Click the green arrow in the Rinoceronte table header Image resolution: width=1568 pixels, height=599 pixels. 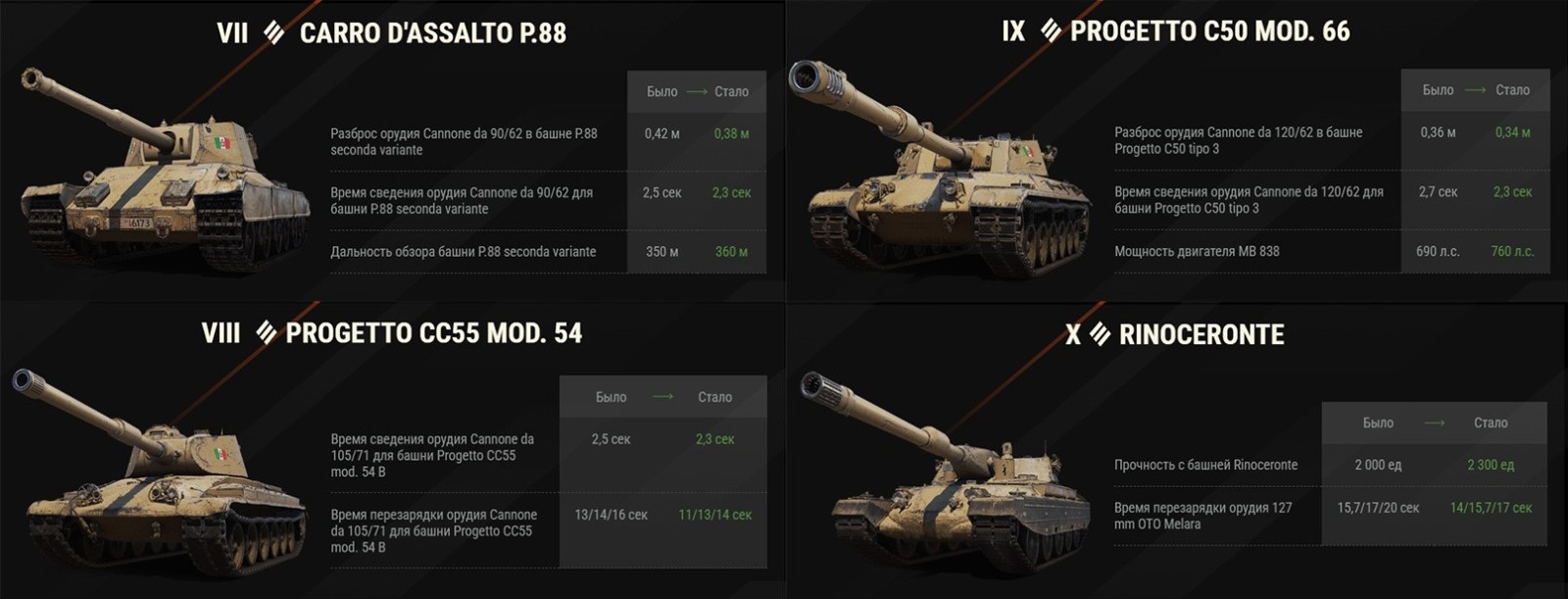(x=1435, y=424)
